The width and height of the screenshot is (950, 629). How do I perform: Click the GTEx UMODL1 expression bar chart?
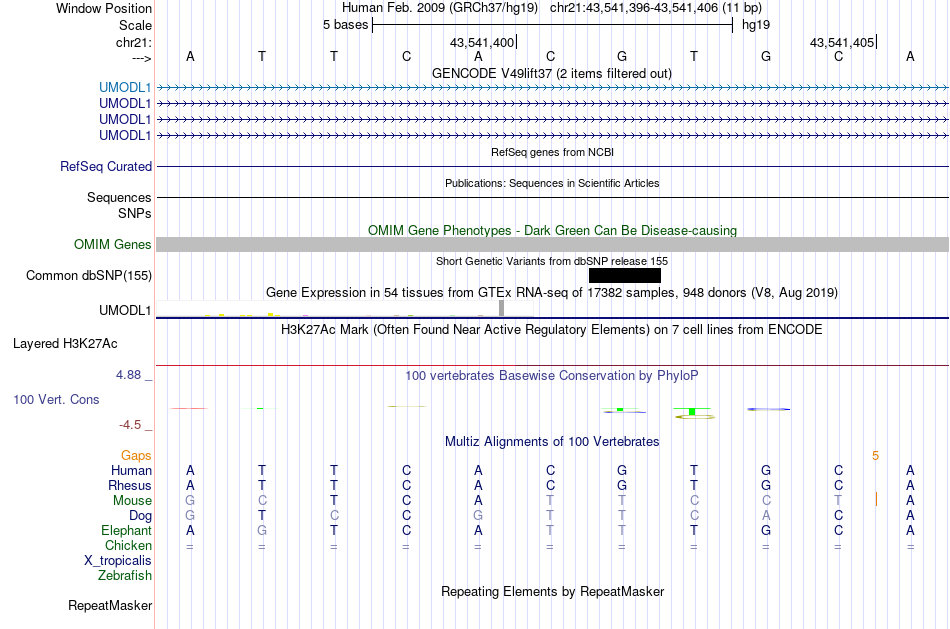pyautogui.click(x=344, y=309)
